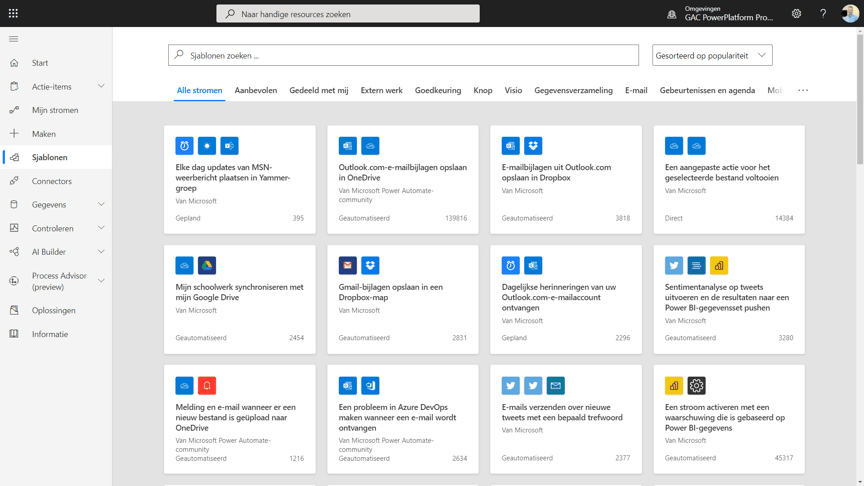864x486 pixels.
Task: Switch to Gedeeld met mij tab
Action: click(318, 90)
